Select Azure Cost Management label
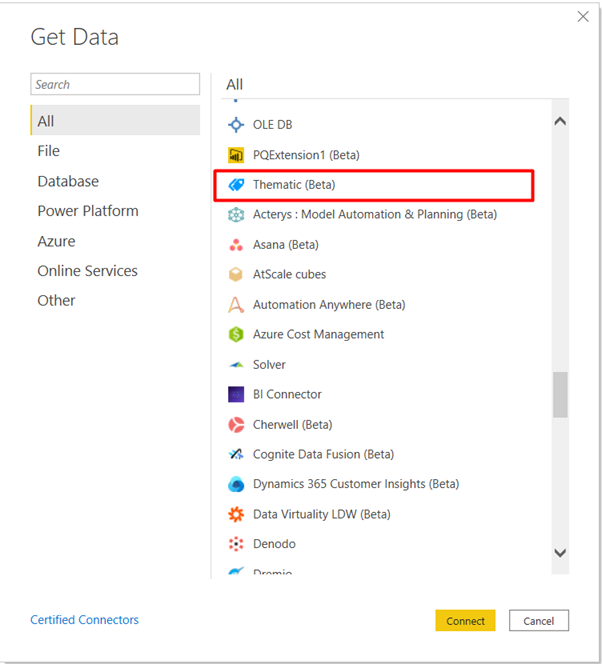 point(318,335)
